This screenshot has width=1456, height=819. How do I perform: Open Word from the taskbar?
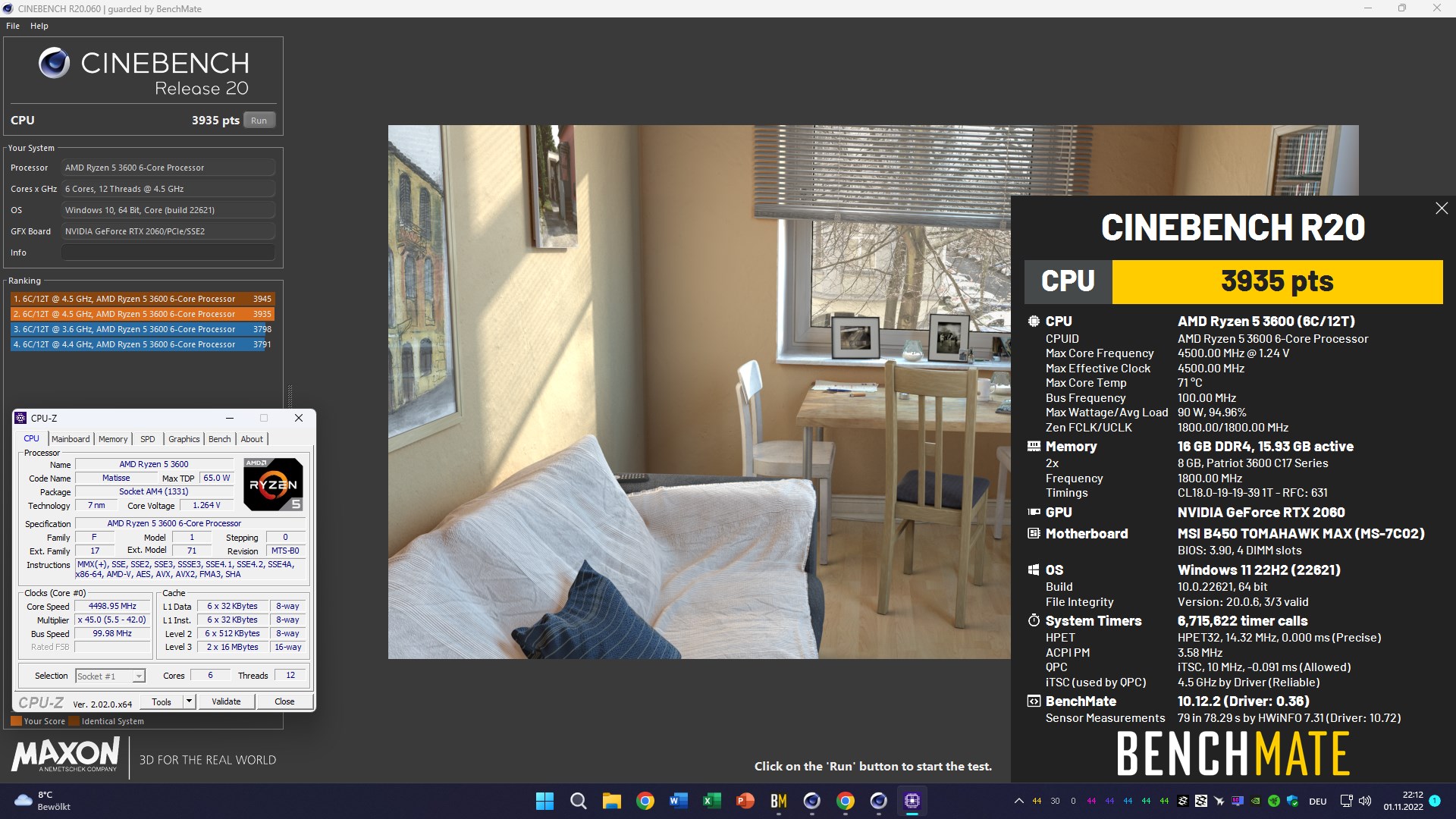click(x=678, y=801)
